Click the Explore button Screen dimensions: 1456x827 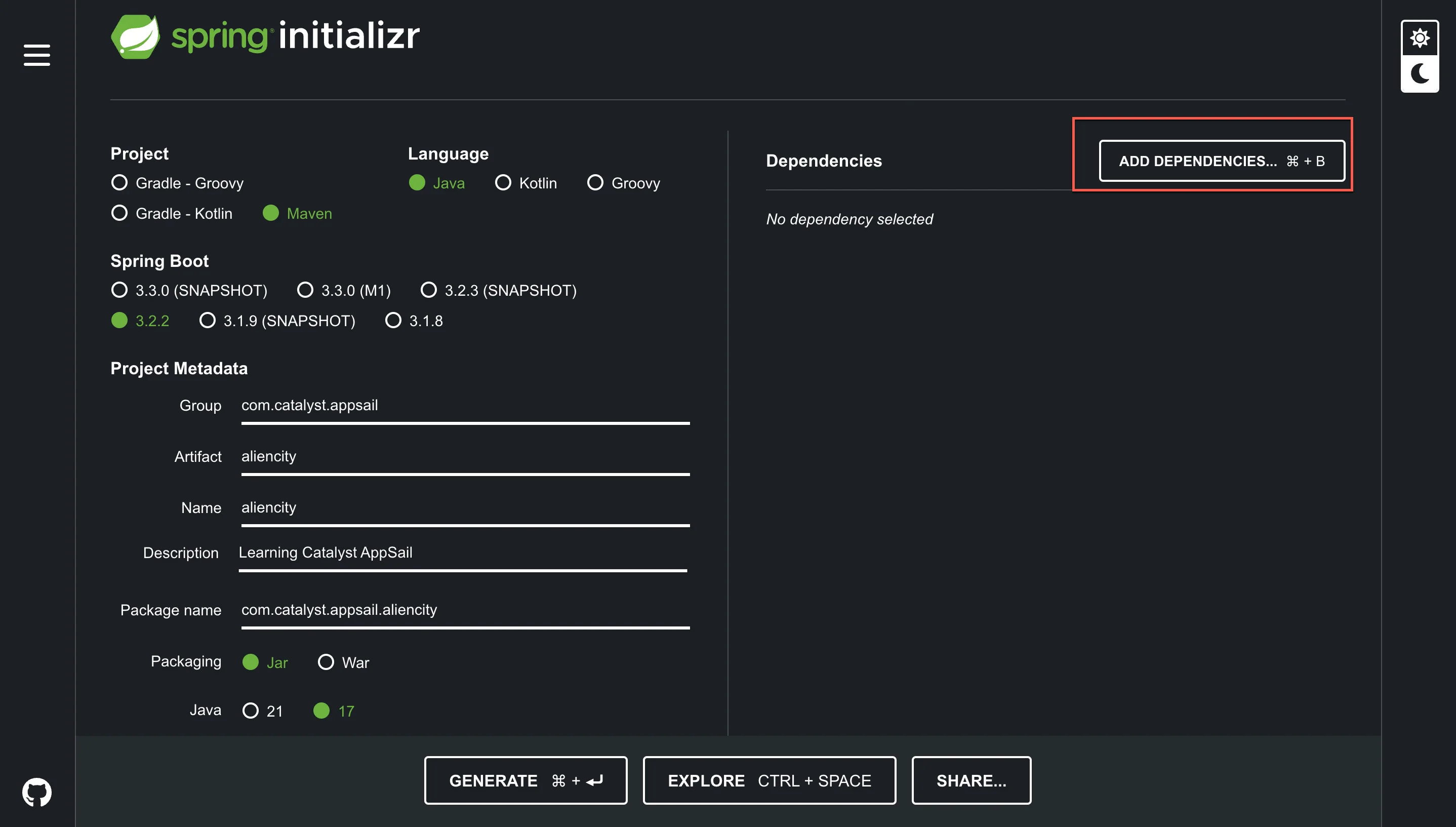tap(769, 780)
